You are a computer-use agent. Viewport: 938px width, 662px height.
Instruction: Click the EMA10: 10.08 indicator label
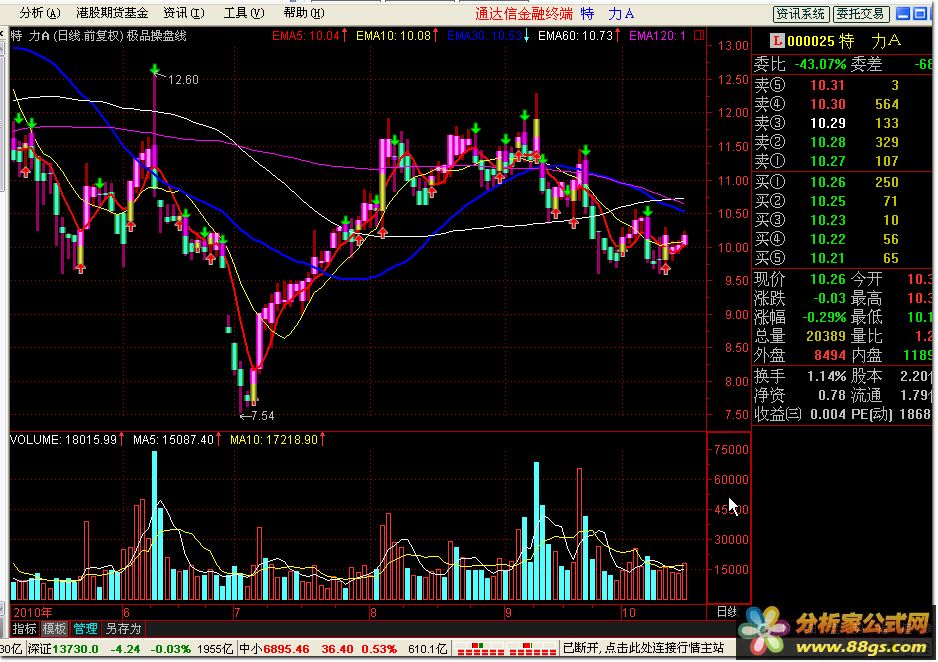coord(397,36)
